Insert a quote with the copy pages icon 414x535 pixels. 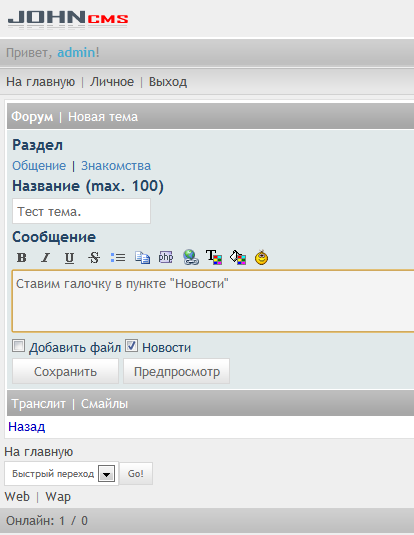[142, 257]
